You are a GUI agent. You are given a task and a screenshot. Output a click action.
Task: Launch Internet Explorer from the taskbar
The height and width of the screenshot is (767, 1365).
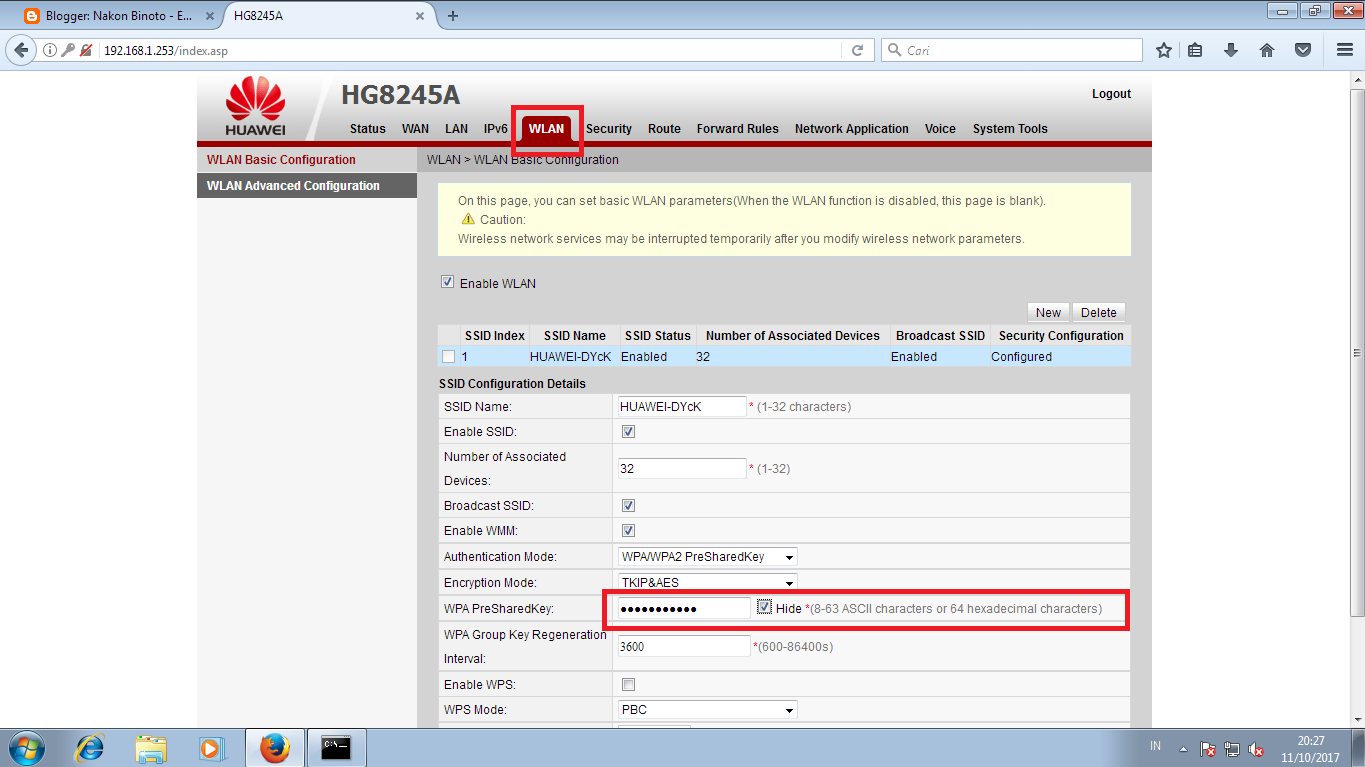91,748
